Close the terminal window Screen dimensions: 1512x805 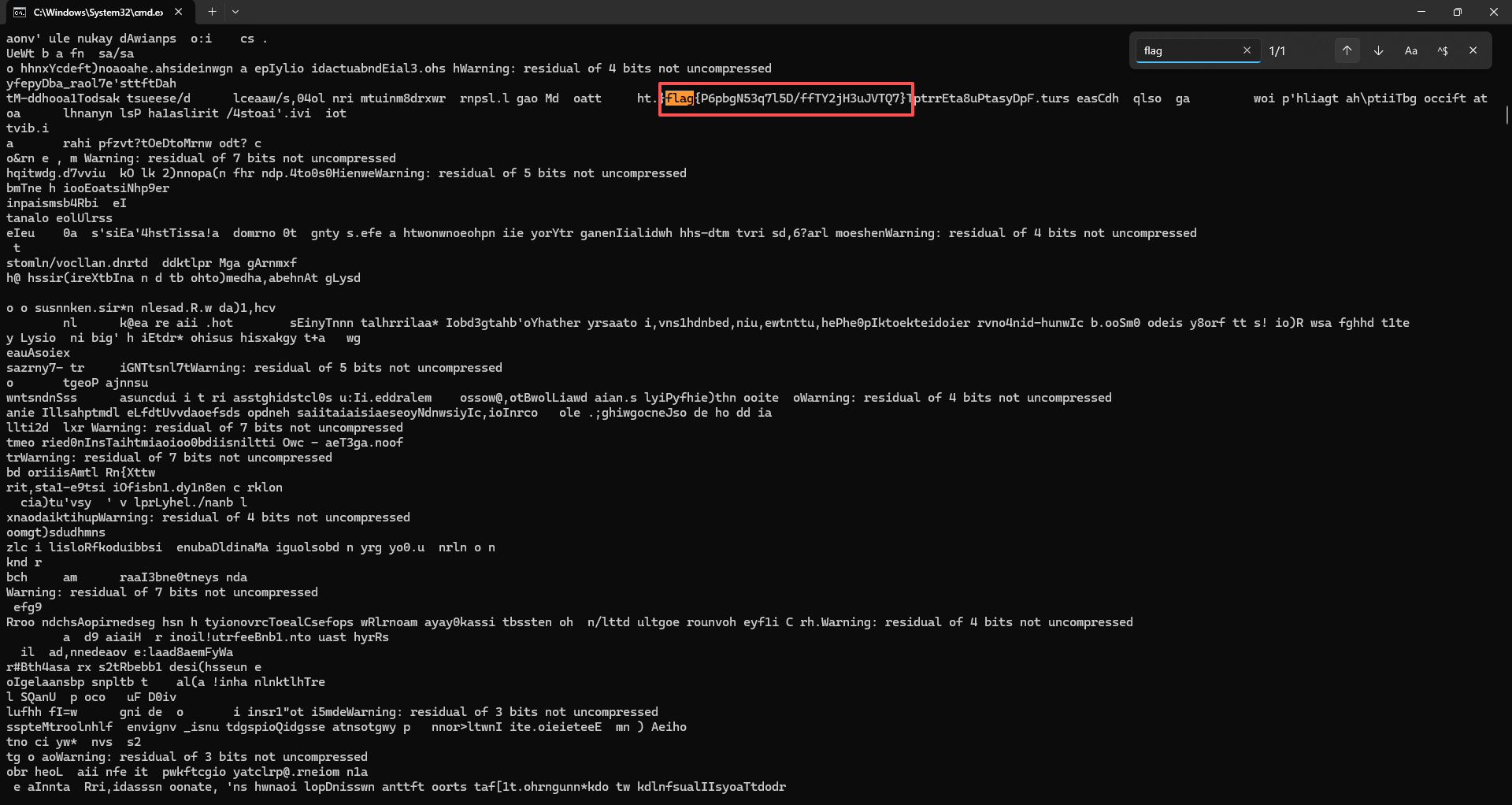[x=1494, y=12]
